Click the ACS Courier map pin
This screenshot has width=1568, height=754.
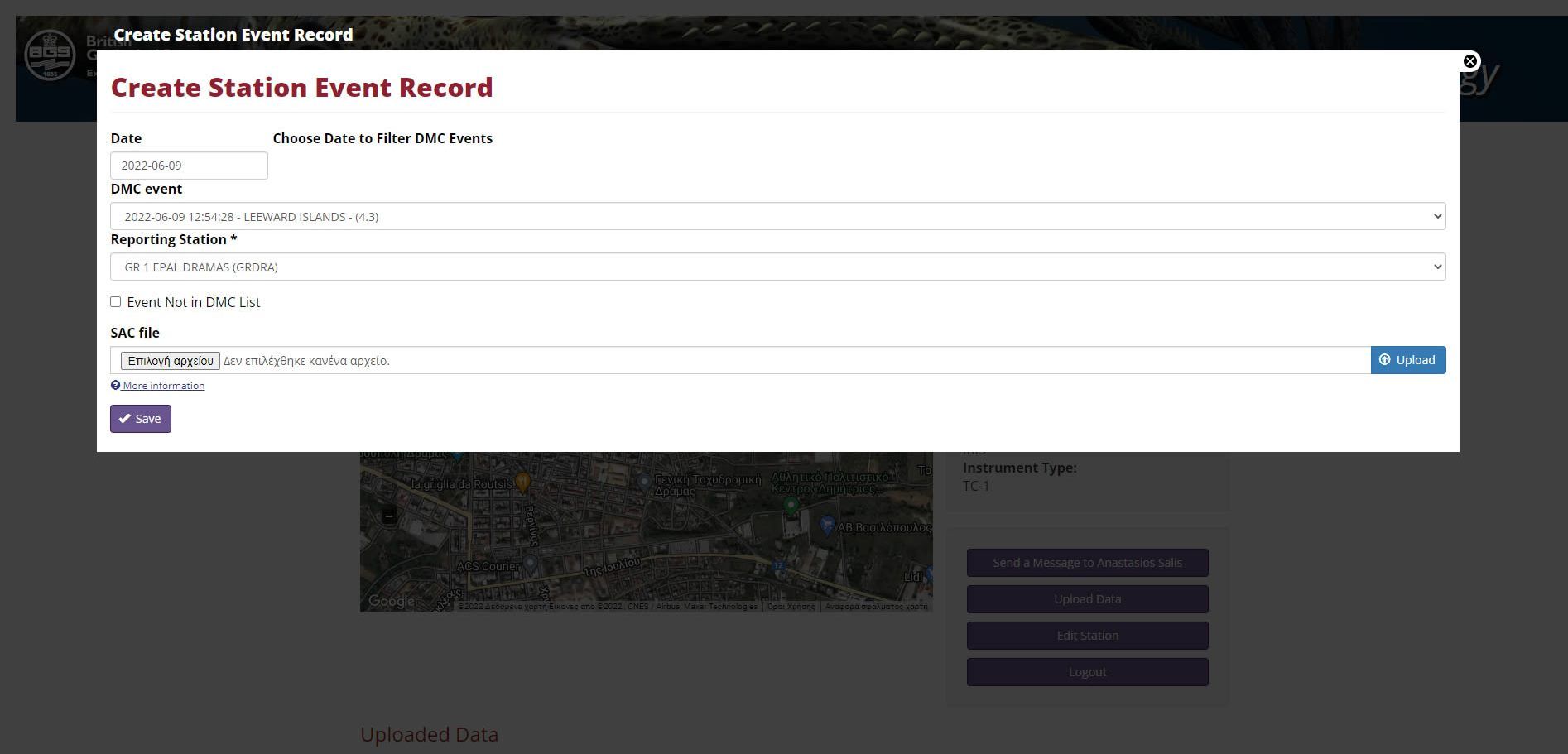(x=530, y=563)
